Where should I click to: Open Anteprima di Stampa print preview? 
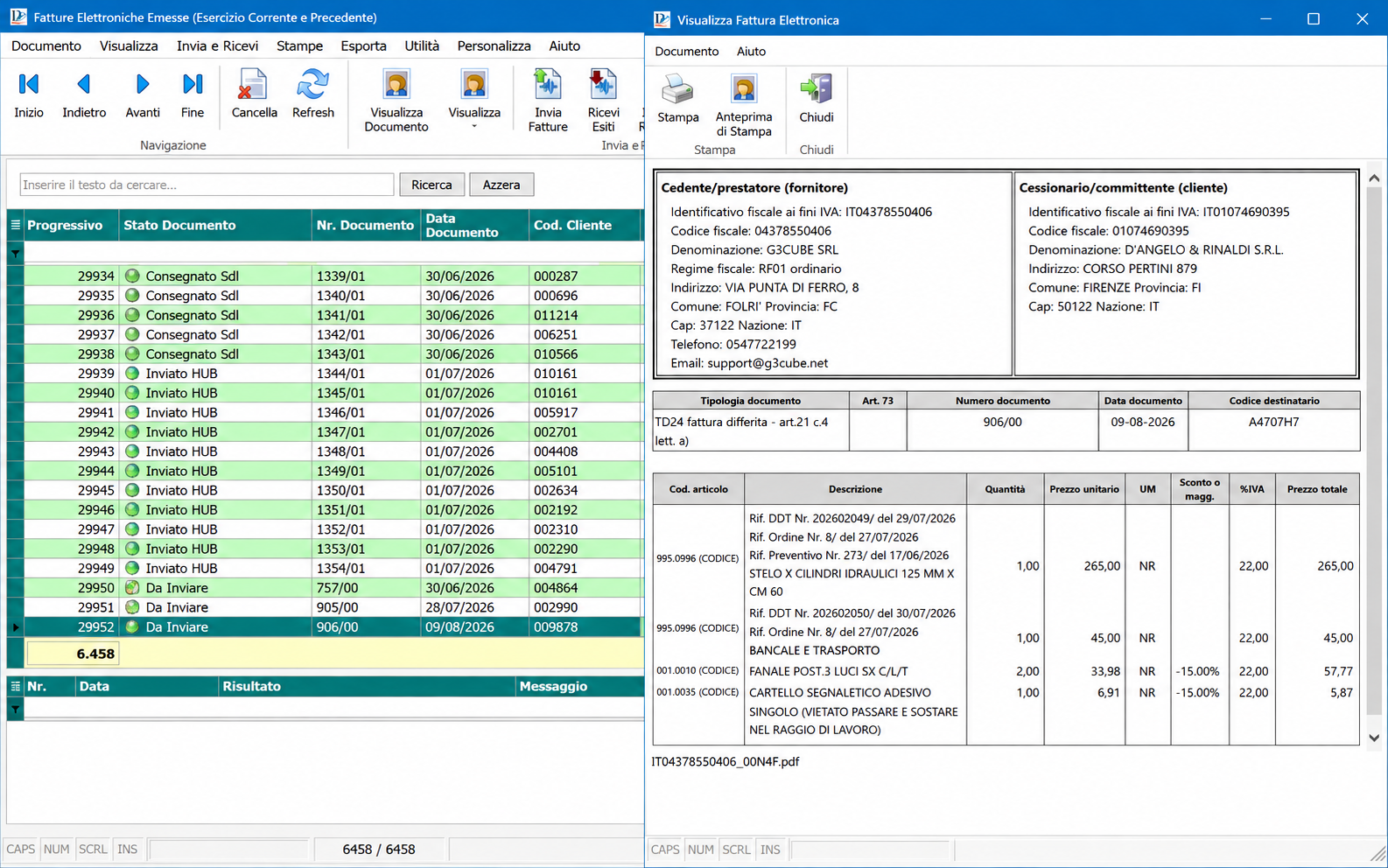click(x=744, y=105)
